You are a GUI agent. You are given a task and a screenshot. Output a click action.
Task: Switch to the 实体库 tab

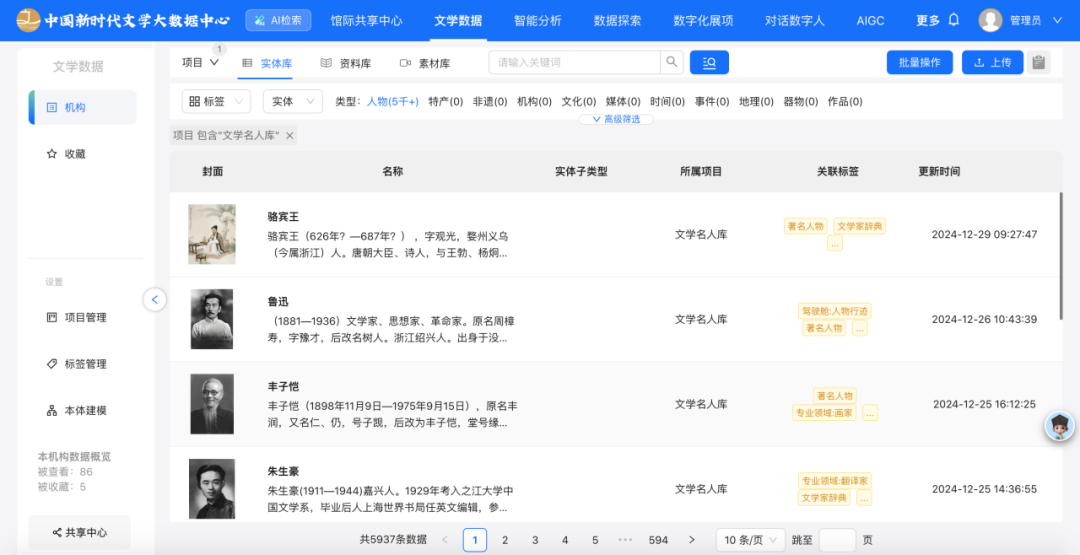click(x=267, y=63)
